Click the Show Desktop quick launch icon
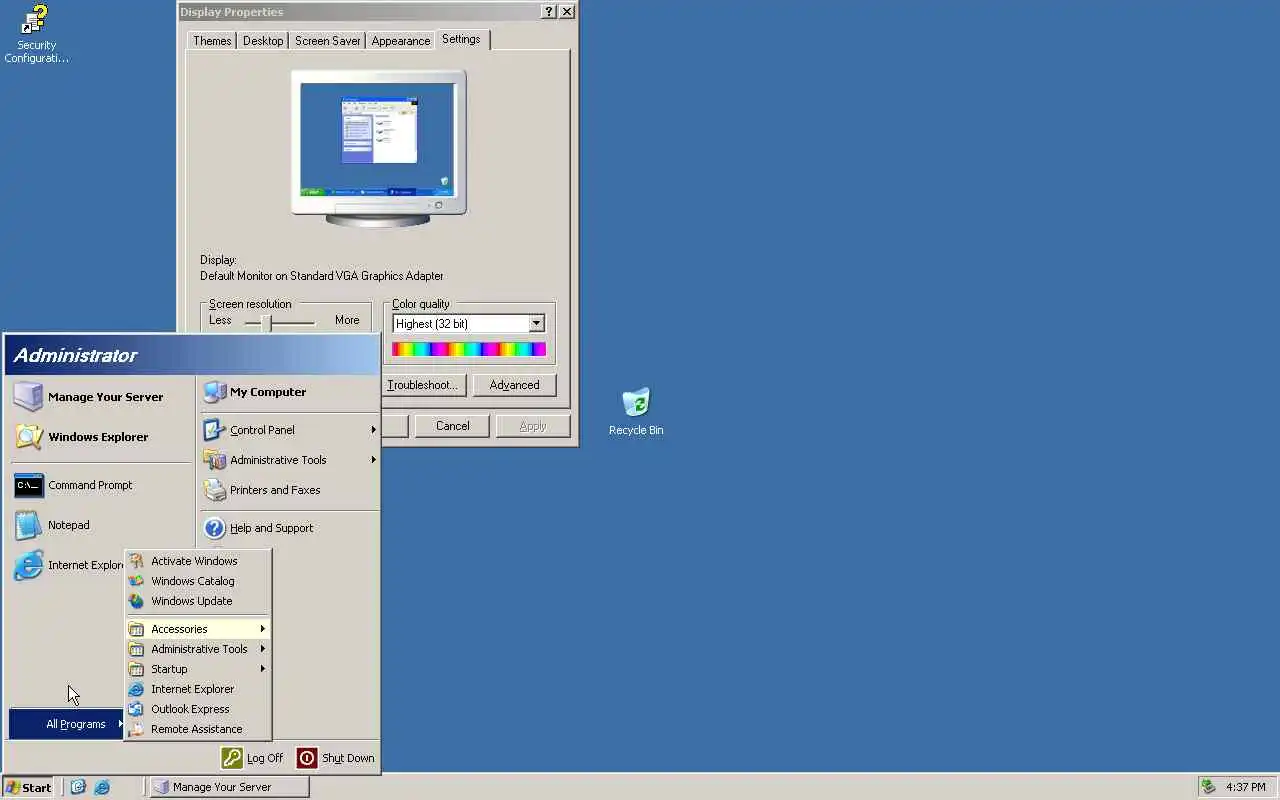Screen dimensions: 1280x800 pos(78,787)
